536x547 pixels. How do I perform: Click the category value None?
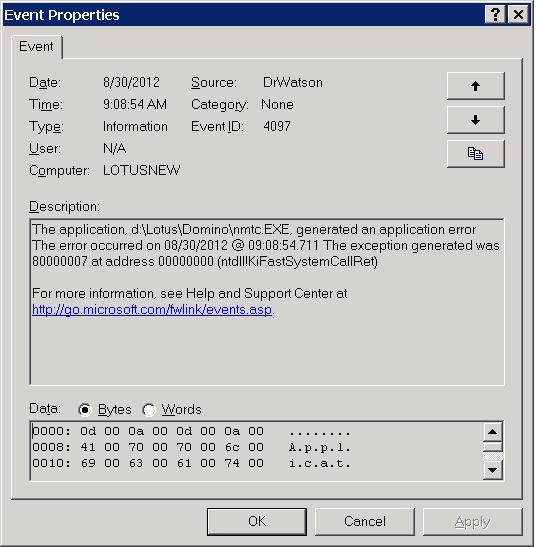(x=277, y=104)
